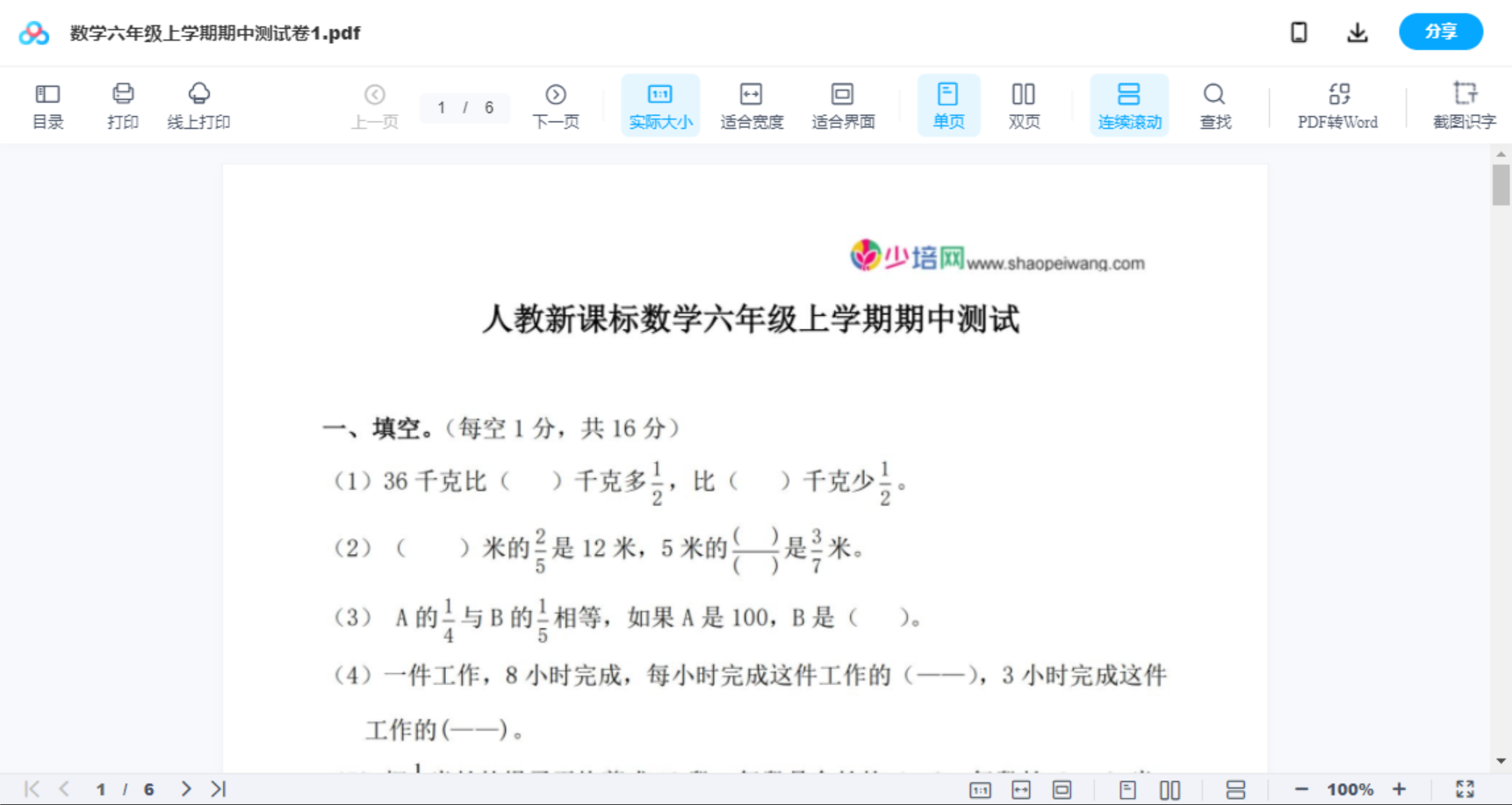Click the 打印 print icon
Screen dimensions: 1512x805
122,104
